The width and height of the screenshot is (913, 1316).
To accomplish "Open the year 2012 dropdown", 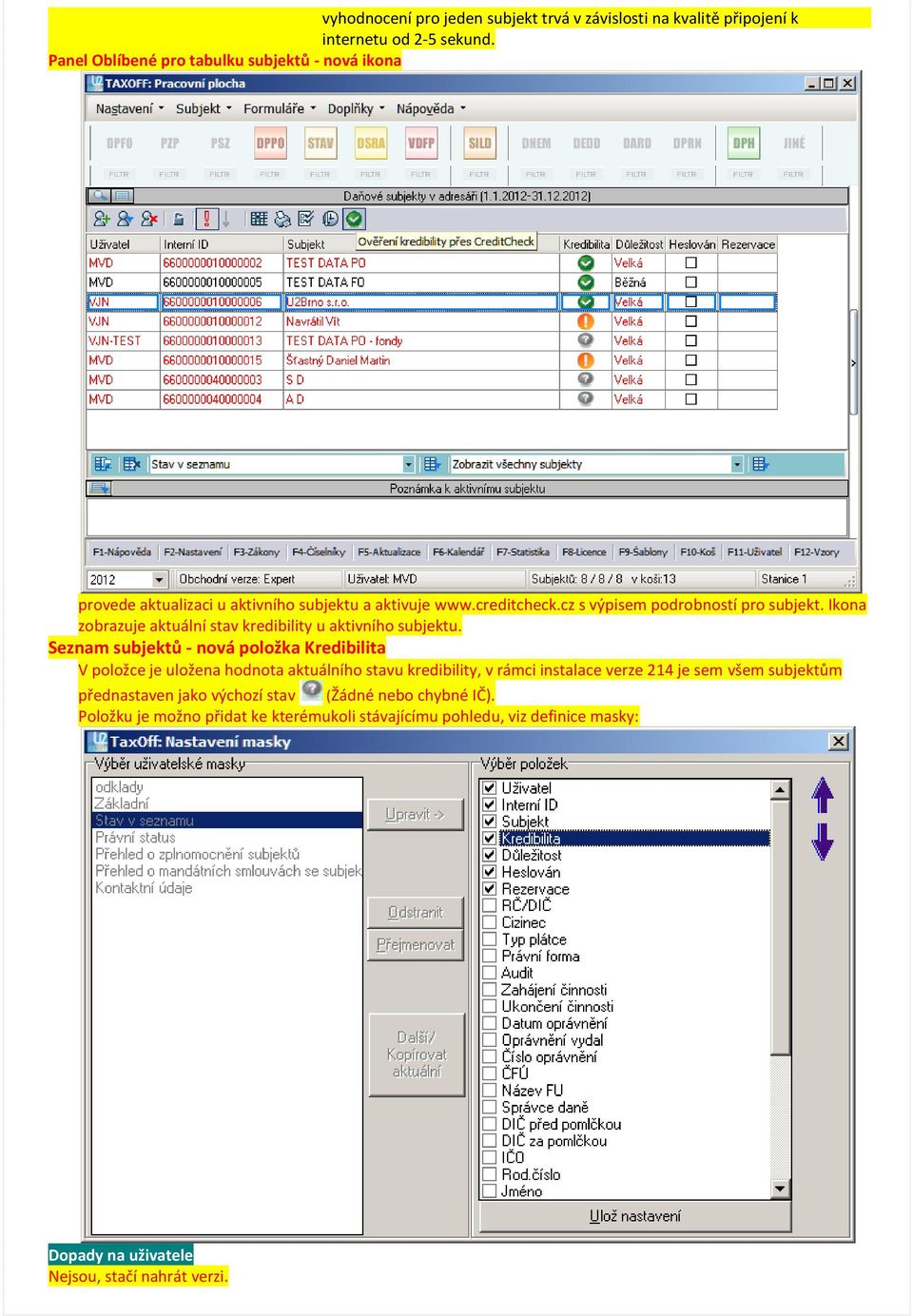I will [159, 579].
